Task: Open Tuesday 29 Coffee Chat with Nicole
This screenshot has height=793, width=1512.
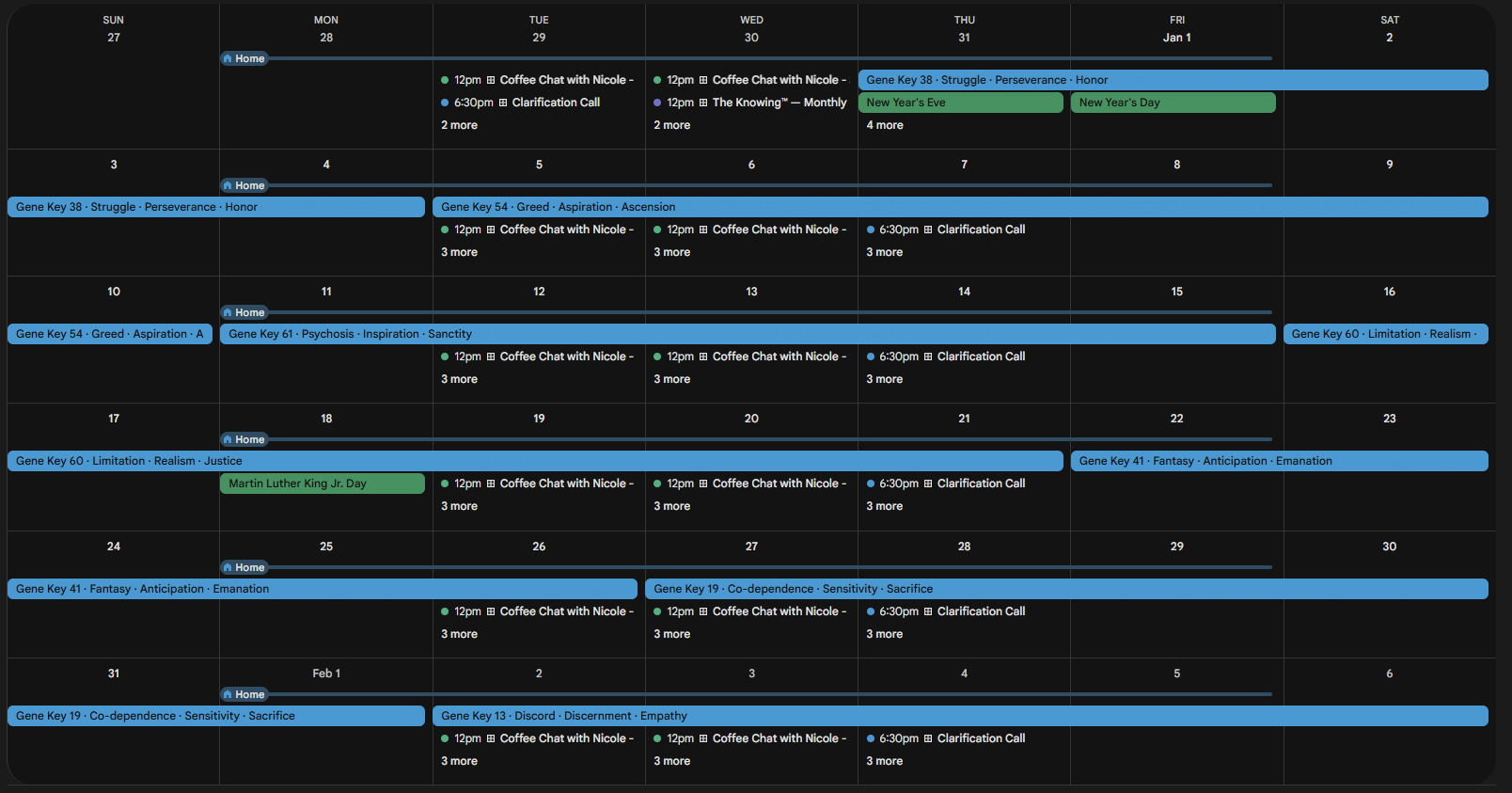Action: [539, 80]
